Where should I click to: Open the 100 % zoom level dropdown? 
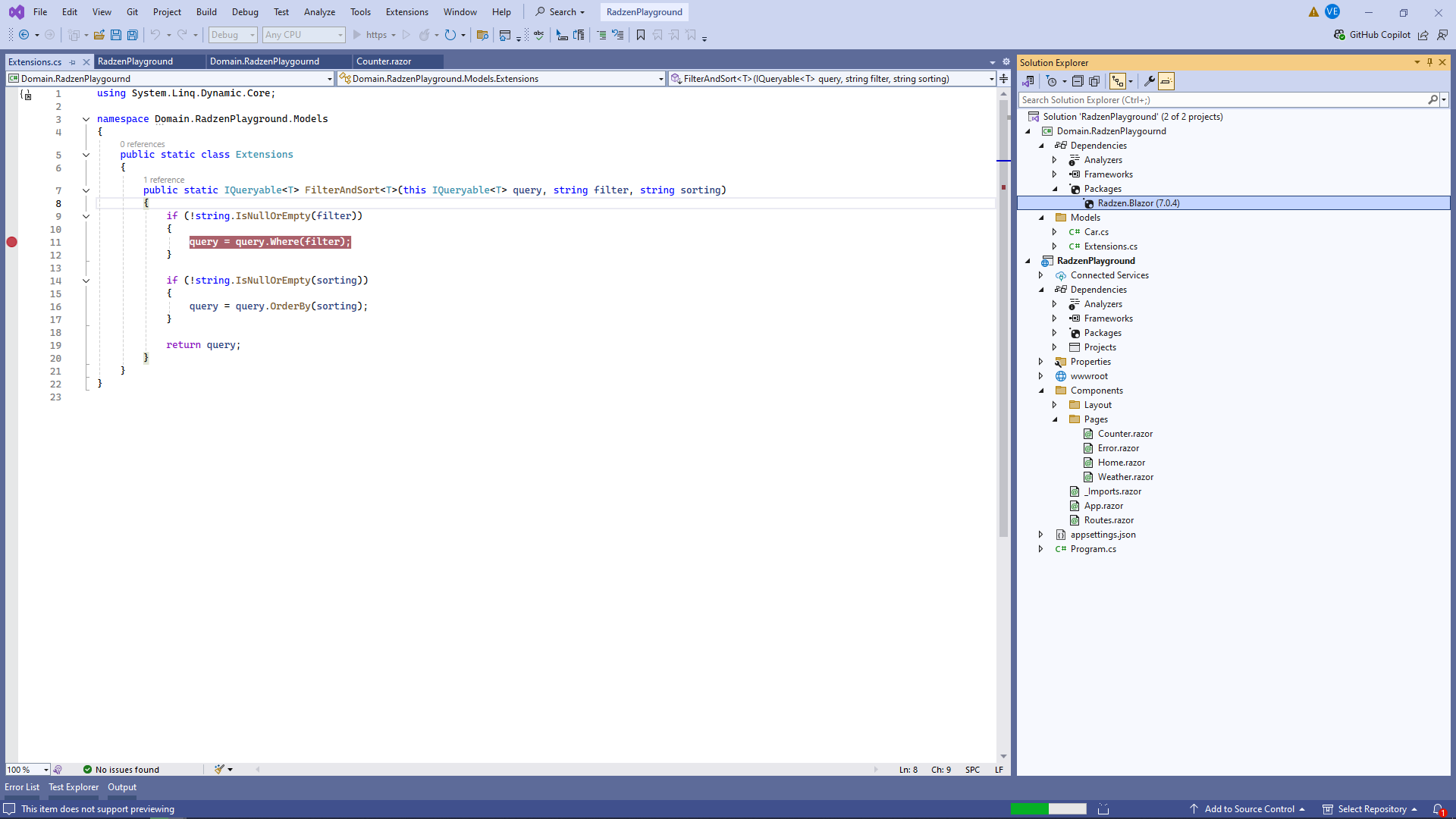coord(28,770)
